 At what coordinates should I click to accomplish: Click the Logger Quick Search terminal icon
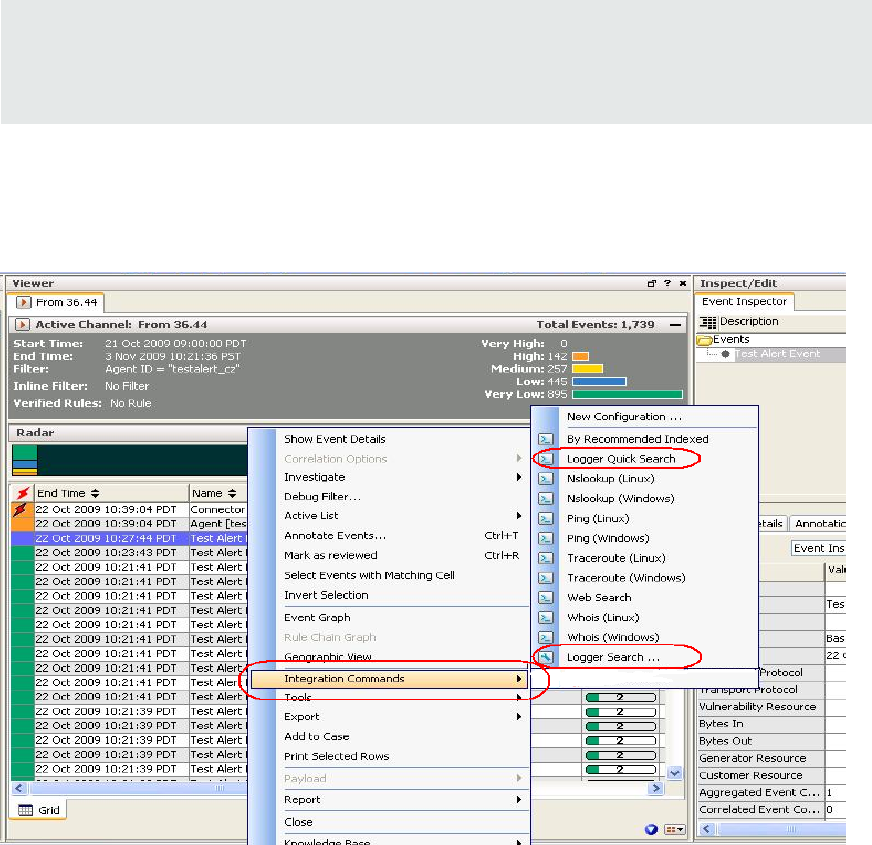coord(546,459)
